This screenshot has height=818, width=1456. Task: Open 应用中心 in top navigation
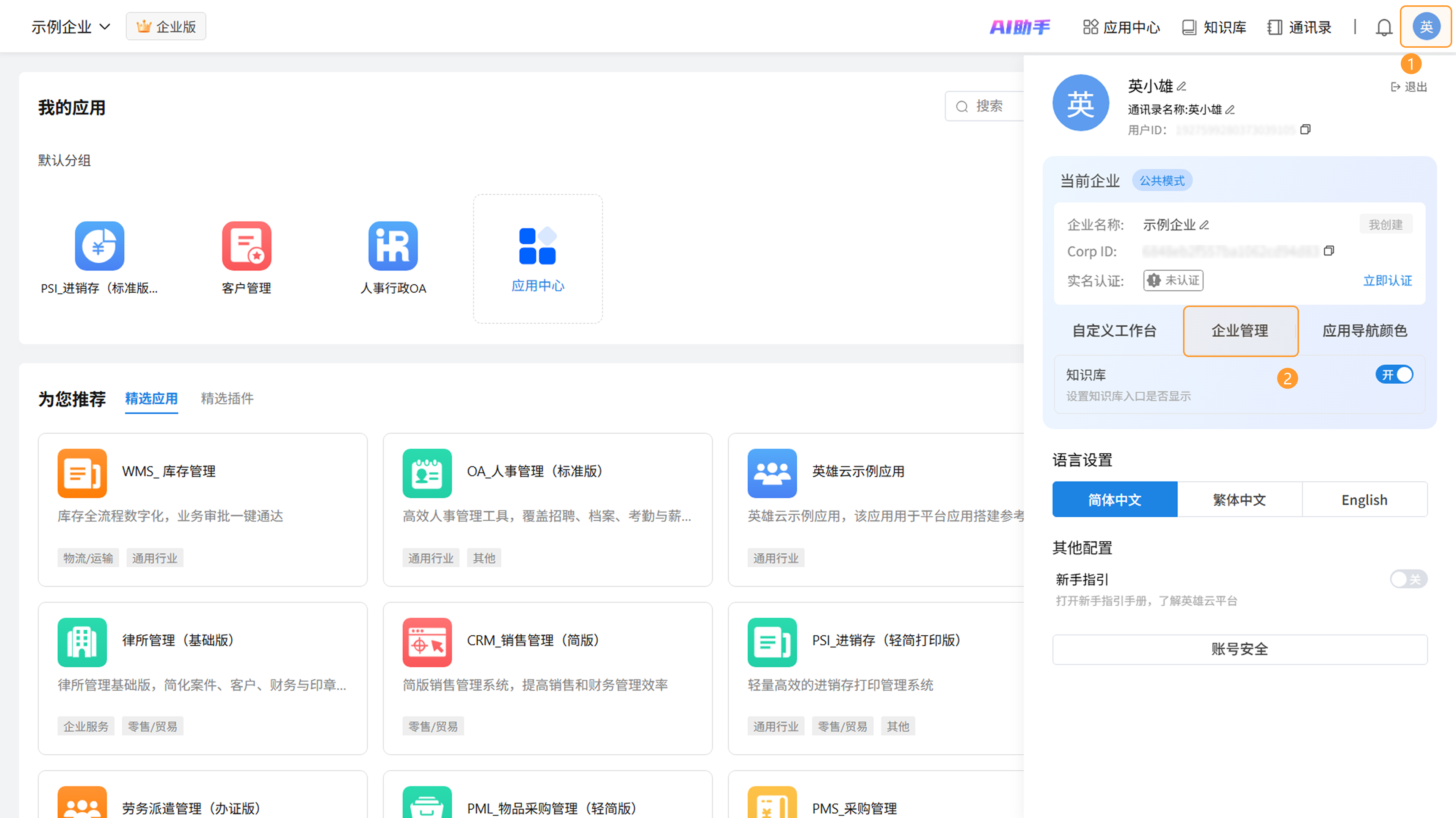(x=1122, y=27)
